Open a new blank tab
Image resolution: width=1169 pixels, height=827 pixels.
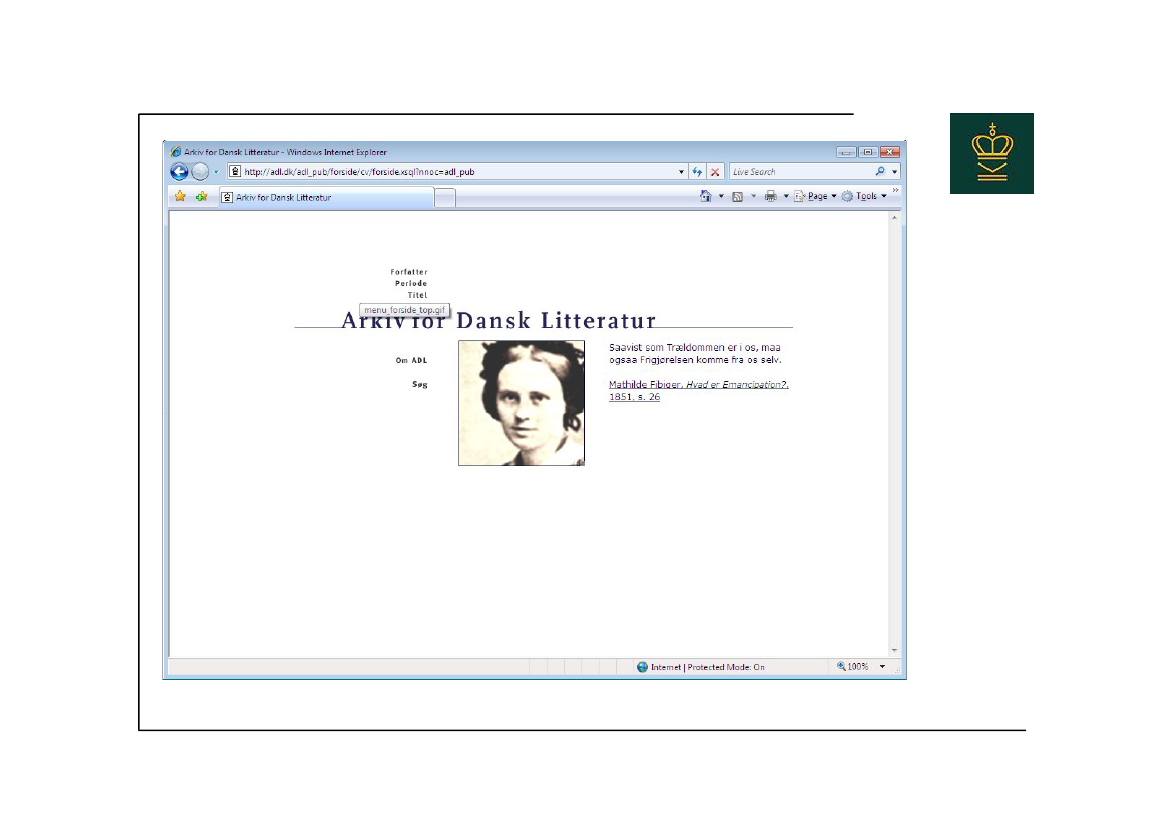pos(445,198)
